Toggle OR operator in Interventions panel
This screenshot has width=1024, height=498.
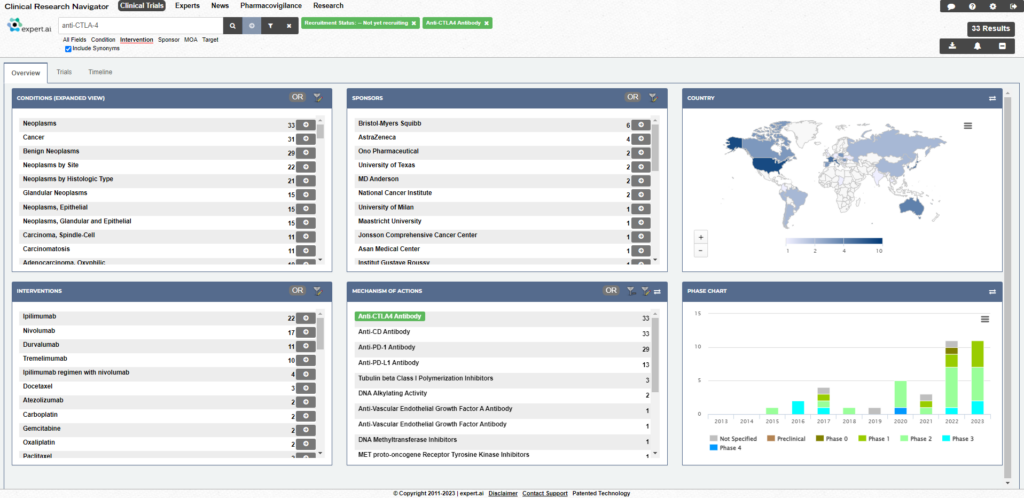pyautogui.click(x=298, y=290)
